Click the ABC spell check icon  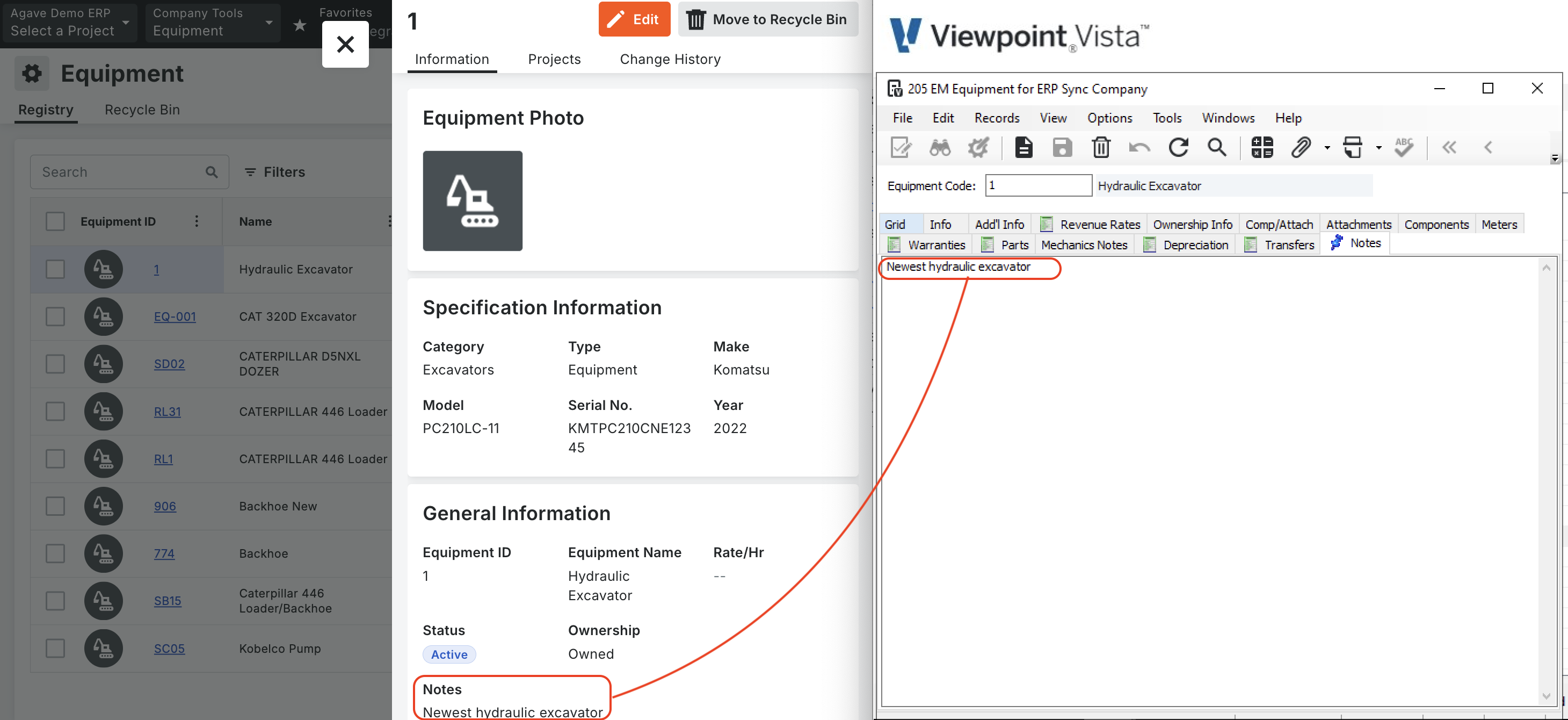tap(1404, 147)
